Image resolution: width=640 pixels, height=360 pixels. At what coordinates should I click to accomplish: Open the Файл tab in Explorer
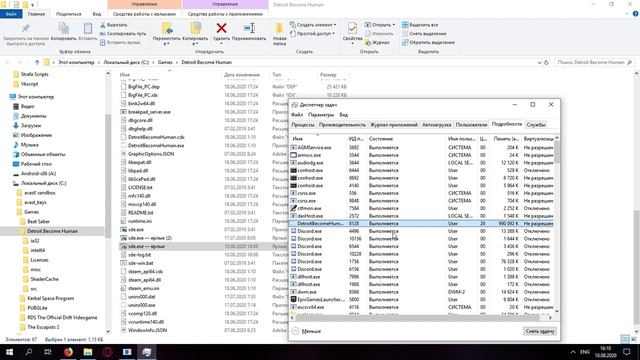click(11, 14)
